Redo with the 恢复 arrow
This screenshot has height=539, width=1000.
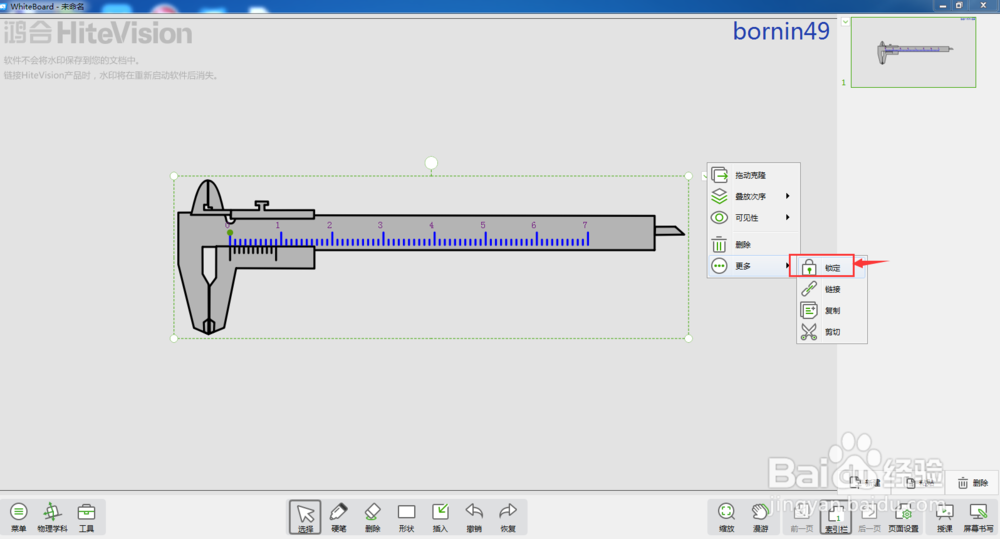point(508,517)
